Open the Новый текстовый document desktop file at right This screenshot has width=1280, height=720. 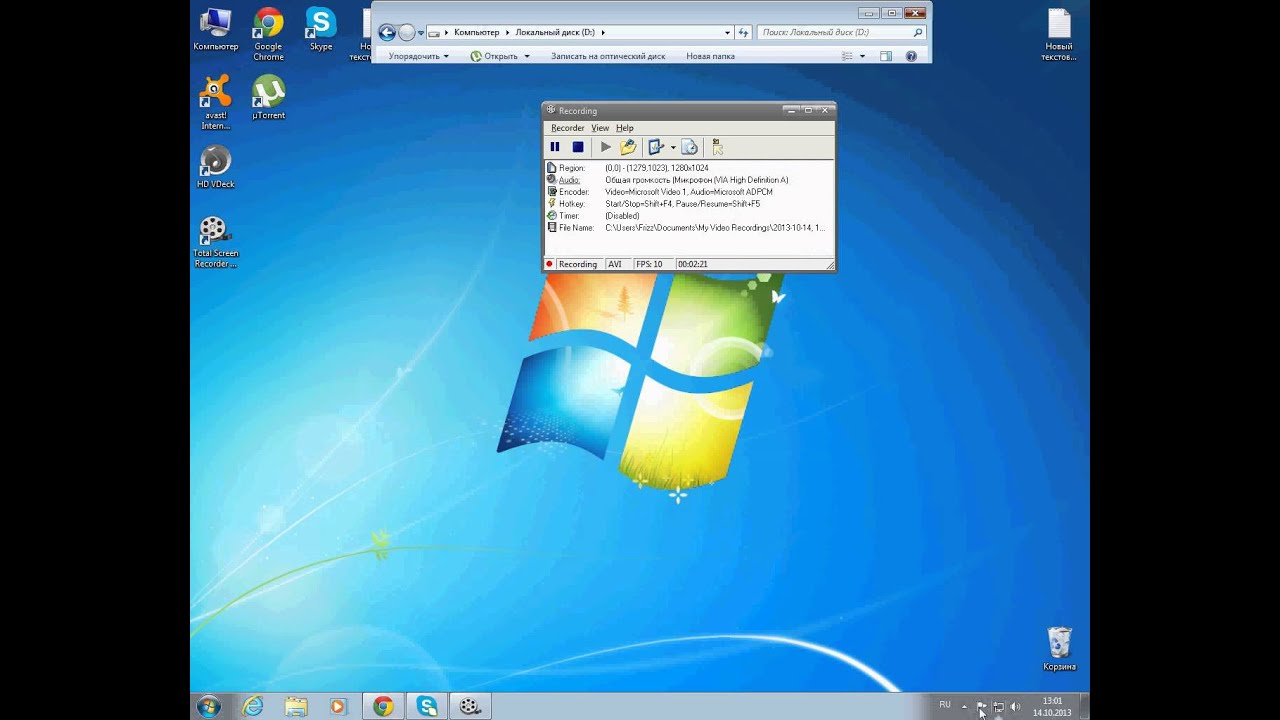coord(1059,35)
